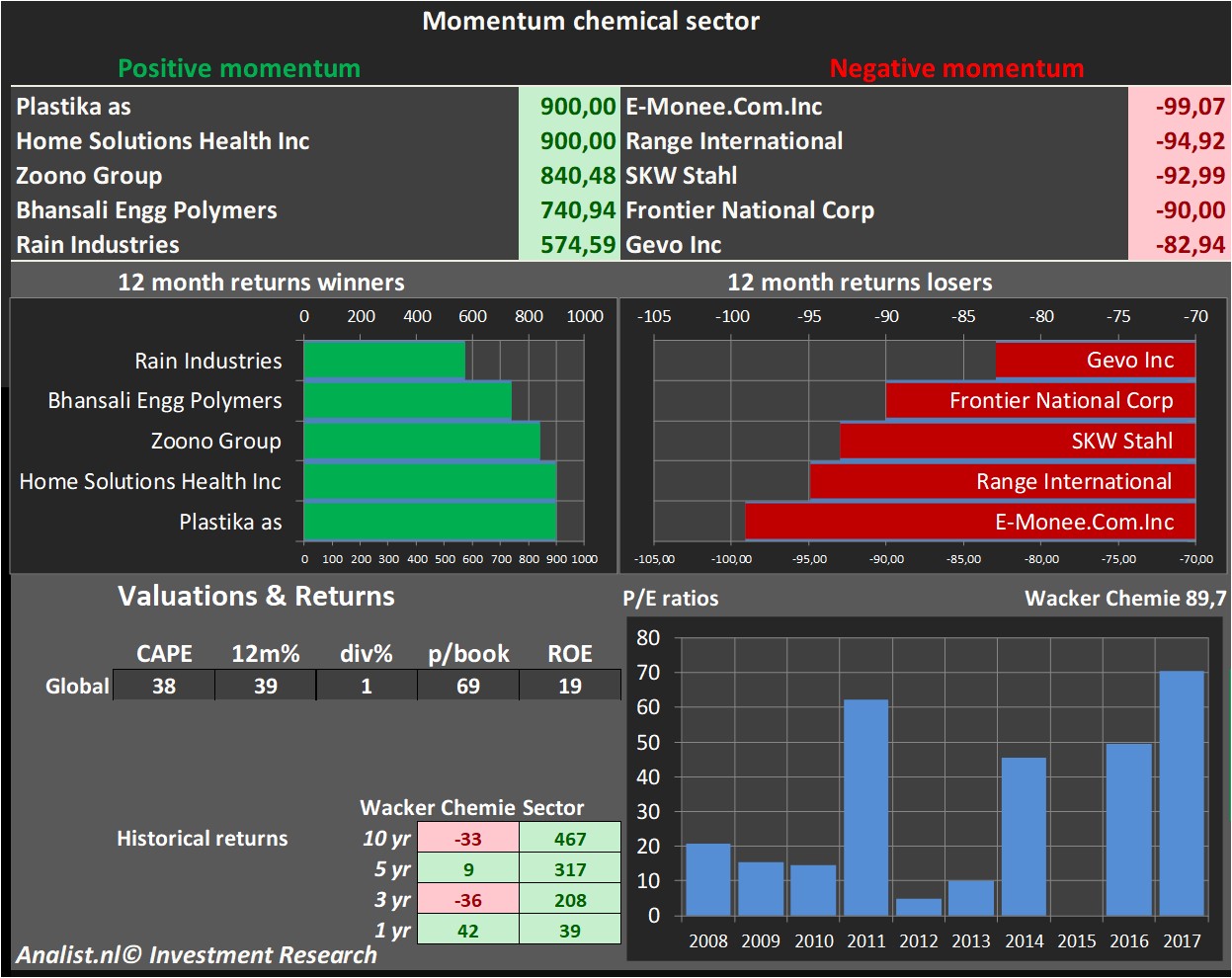Click the E-Monee.Com.Inc red loser bar
This screenshot has height=978, width=1232.
[x=969, y=522]
